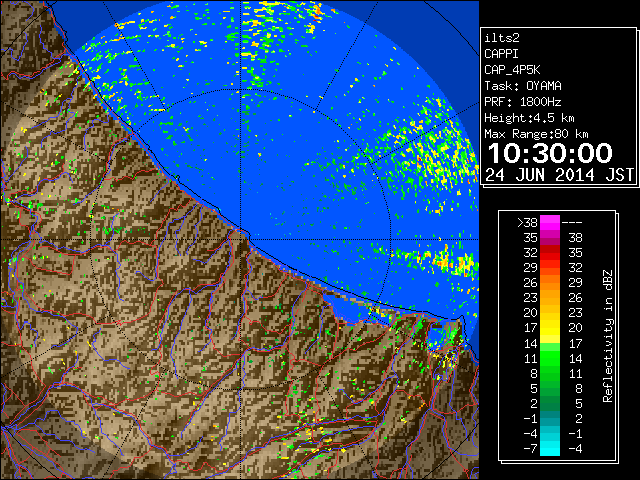640x480 pixels.
Task: Select the '24 JUN 2014 JST' date
Action: pos(560,175)
